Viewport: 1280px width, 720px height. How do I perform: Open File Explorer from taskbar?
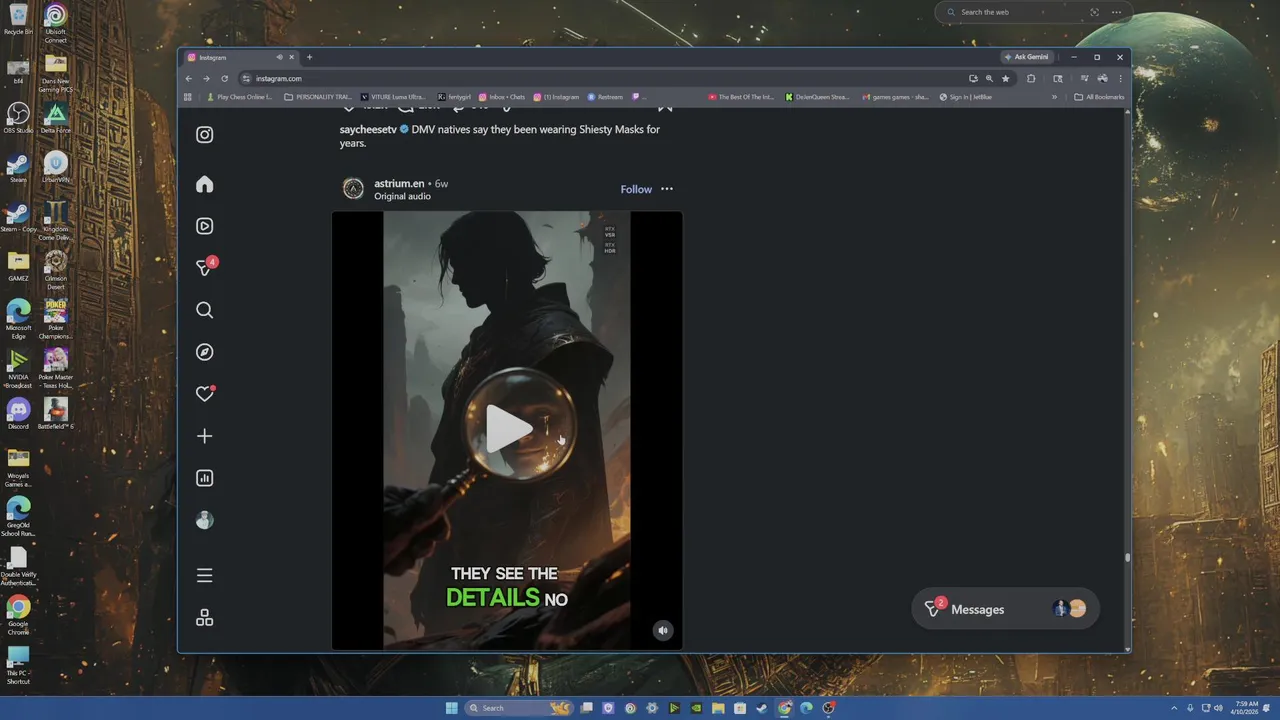718,708
